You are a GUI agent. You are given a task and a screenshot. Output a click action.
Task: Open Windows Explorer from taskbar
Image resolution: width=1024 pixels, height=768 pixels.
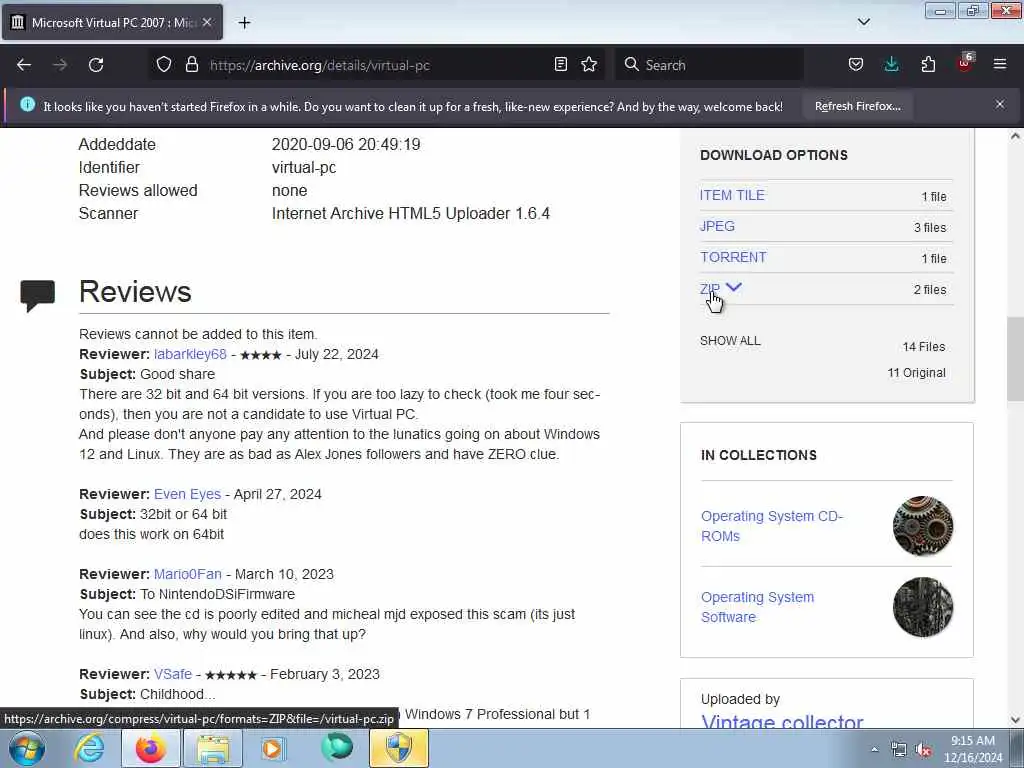213,748
